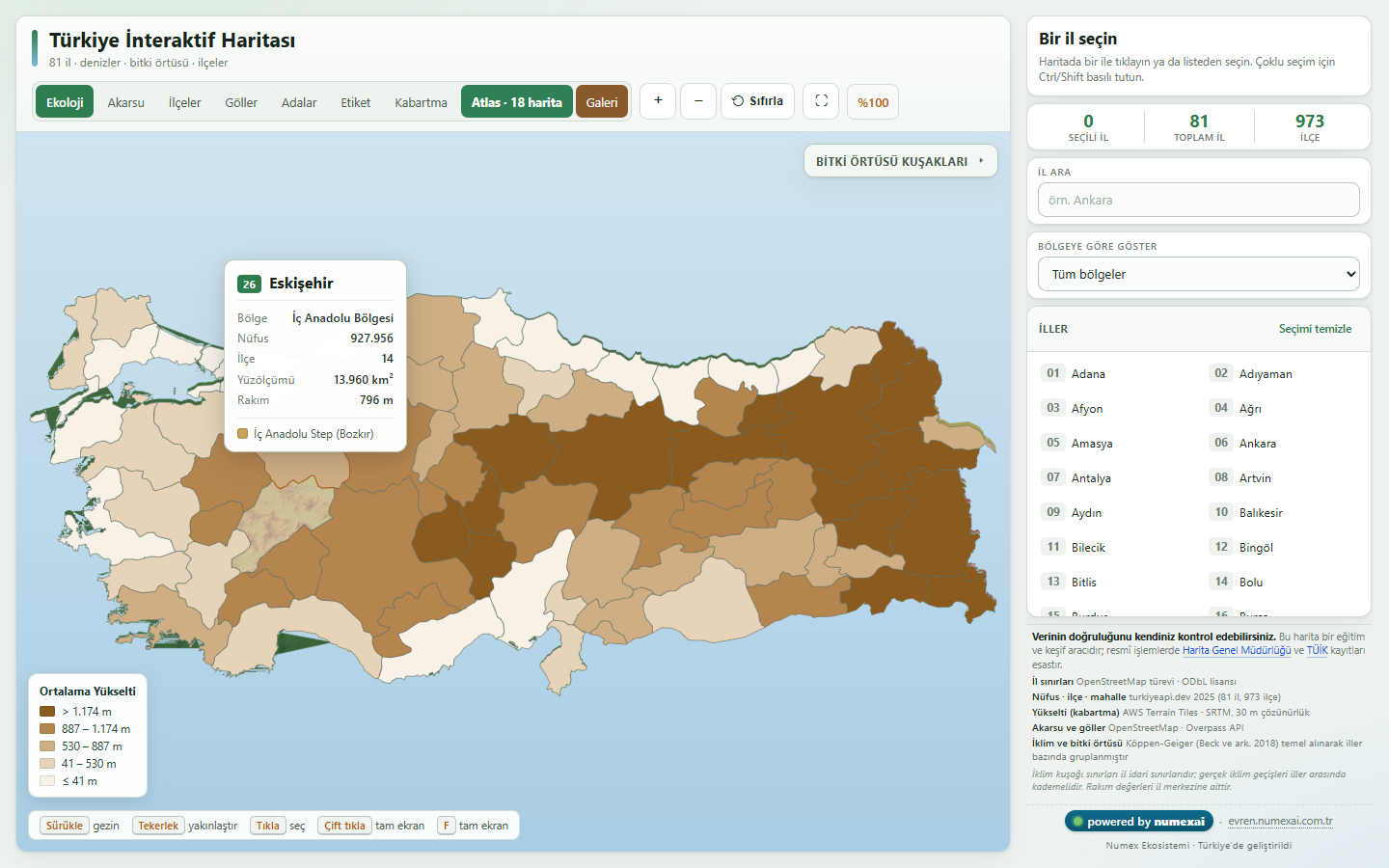Toggle the Akarsu layer

126,102
